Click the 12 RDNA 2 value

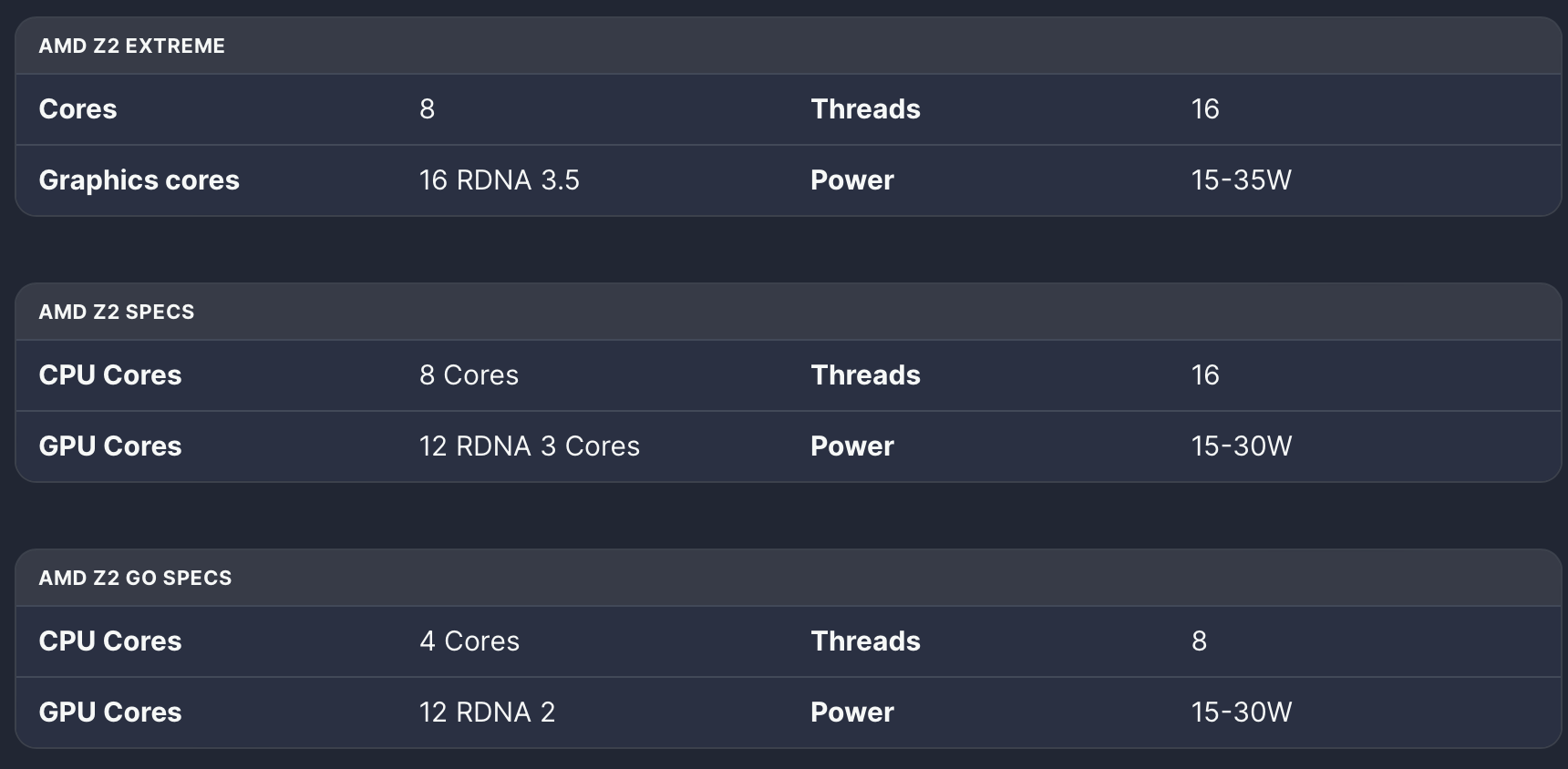(x=487, y=713)
